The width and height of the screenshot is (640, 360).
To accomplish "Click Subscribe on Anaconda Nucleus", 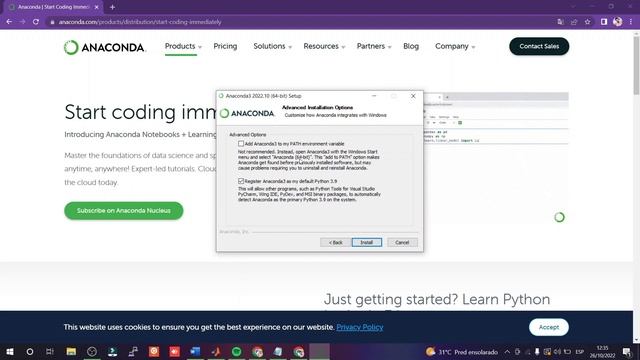I will tap(124, 211).
